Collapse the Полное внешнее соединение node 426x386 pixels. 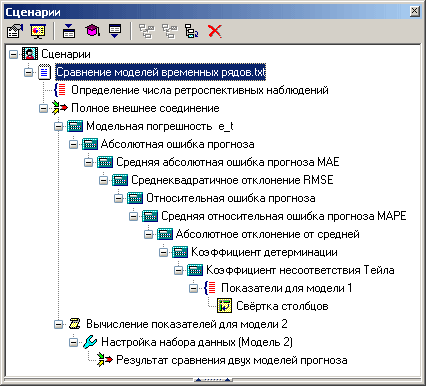coord(43,108)
